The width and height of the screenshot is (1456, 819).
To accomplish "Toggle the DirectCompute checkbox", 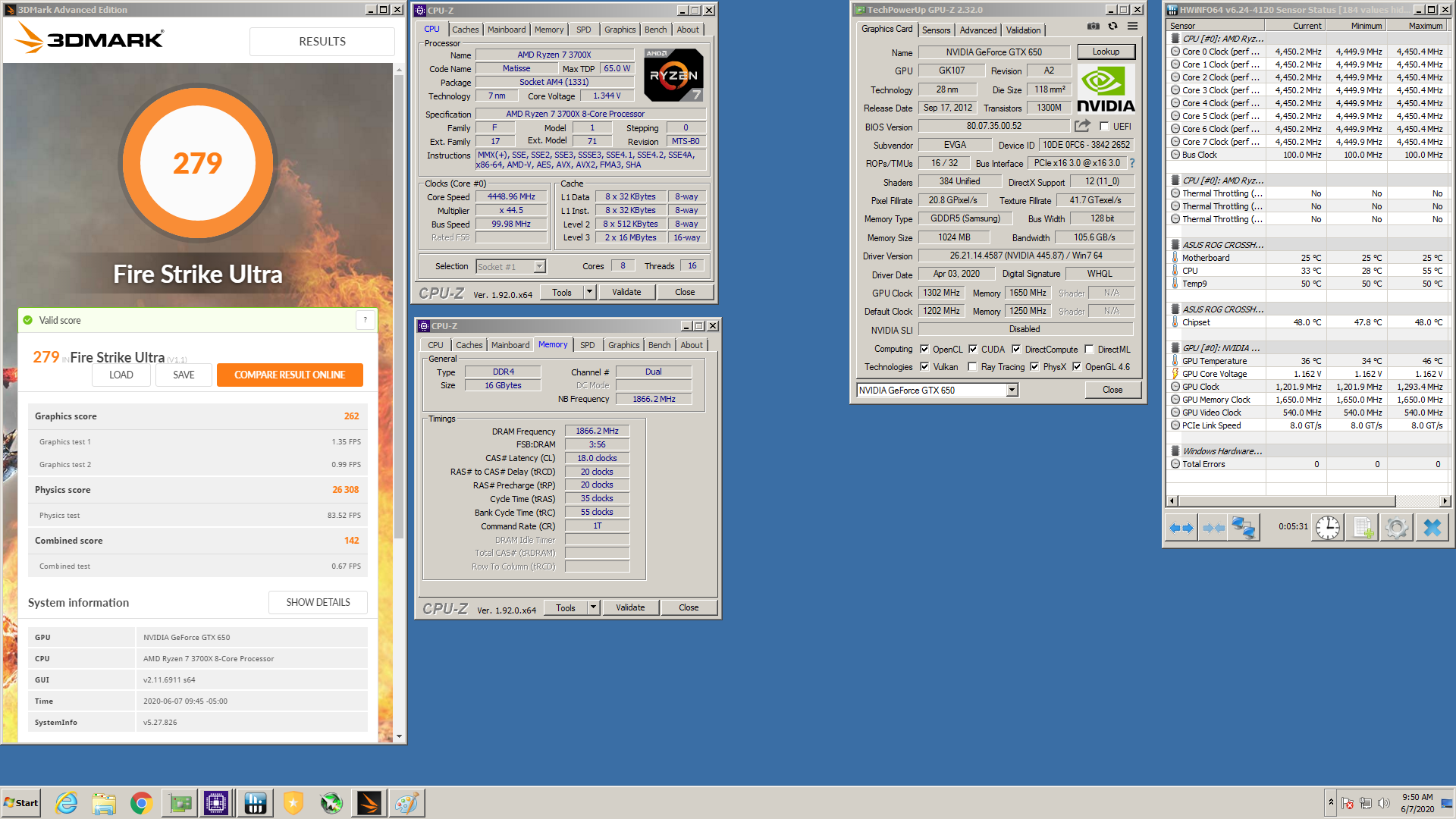I will point(1016,350).
